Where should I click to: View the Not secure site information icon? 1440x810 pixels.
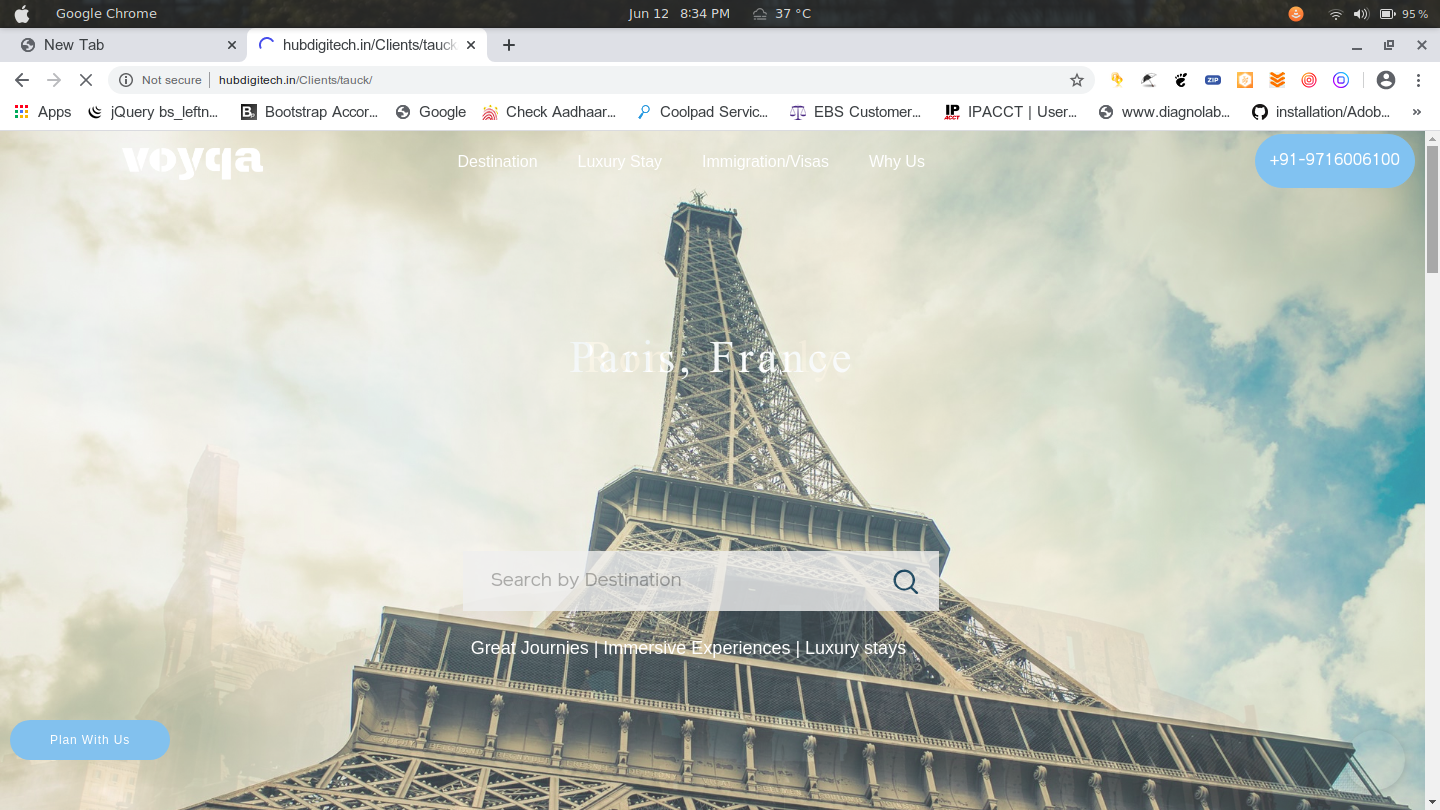coord(126,80)
